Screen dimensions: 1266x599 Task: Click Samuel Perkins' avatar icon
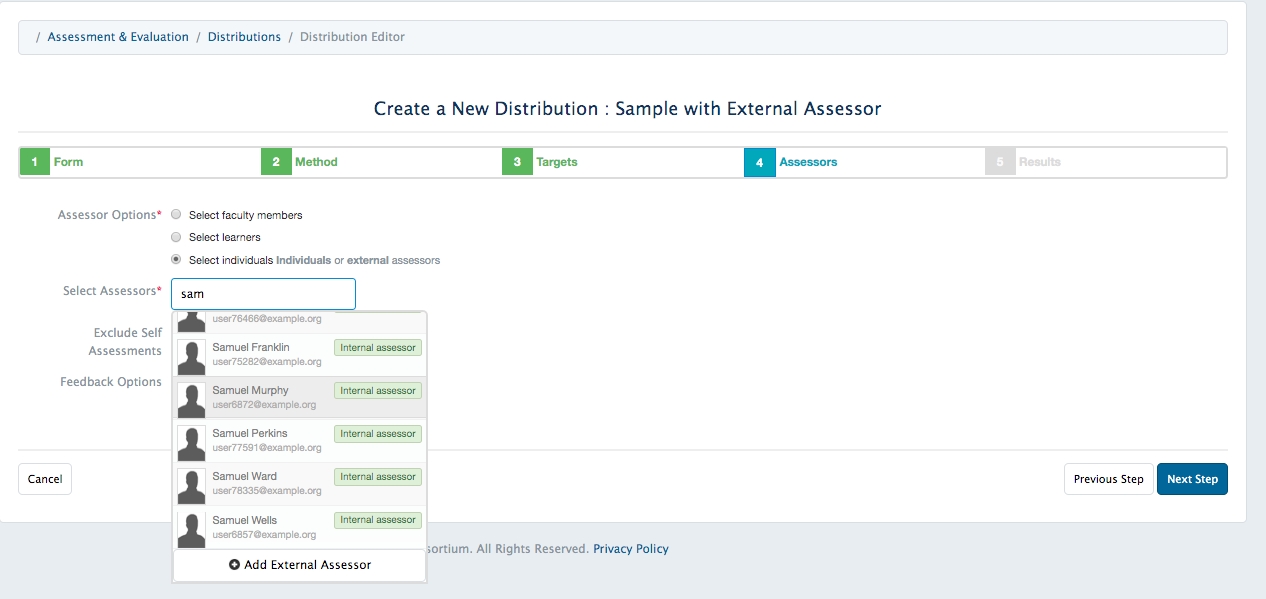pos(191,442)
